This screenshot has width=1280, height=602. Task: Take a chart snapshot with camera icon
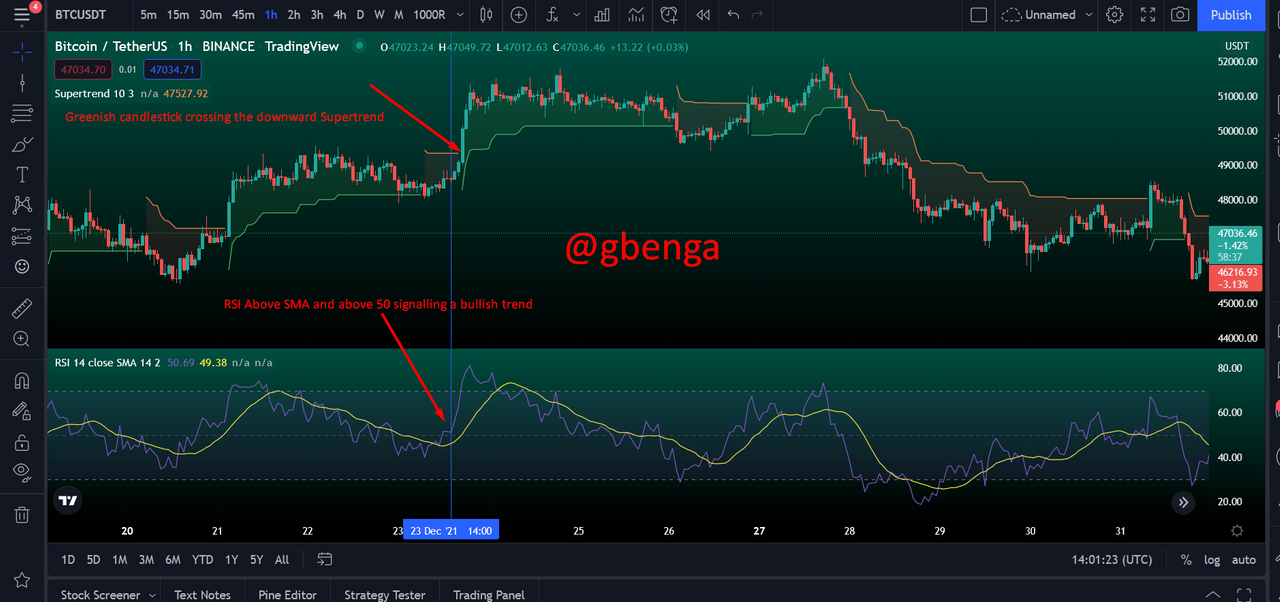1181,15
